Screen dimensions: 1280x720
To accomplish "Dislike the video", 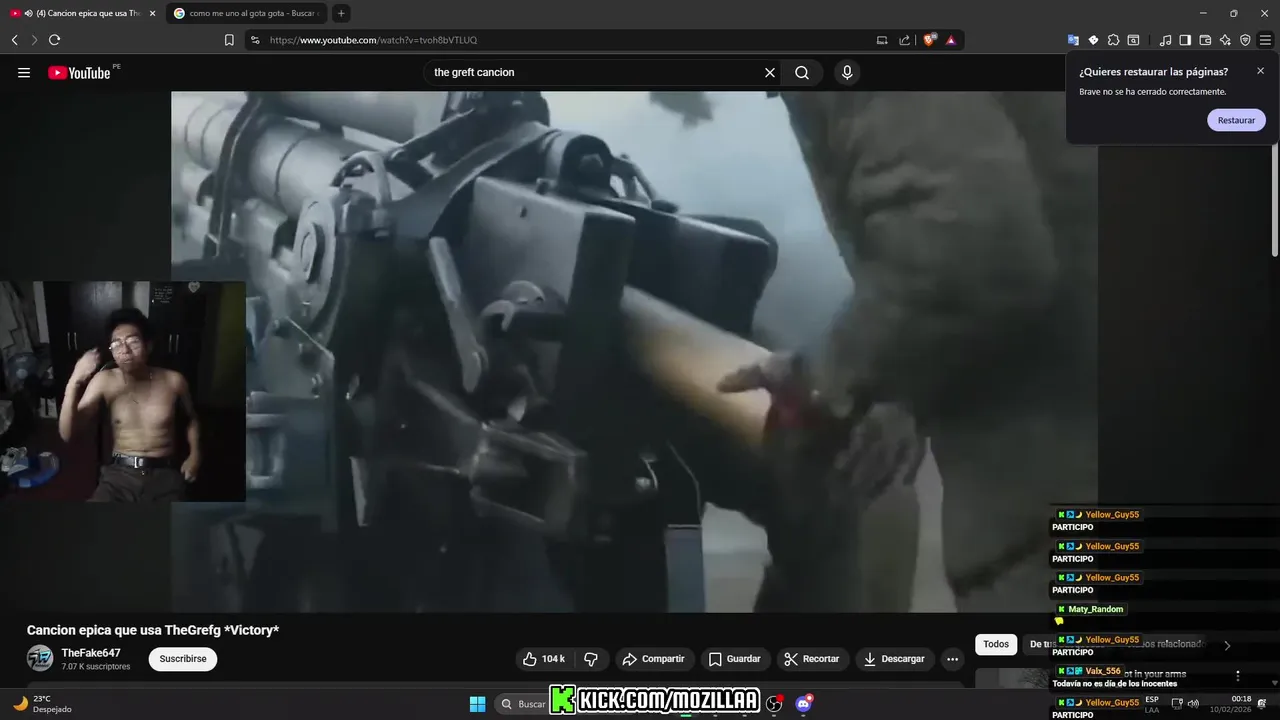I will click(591, 659).
